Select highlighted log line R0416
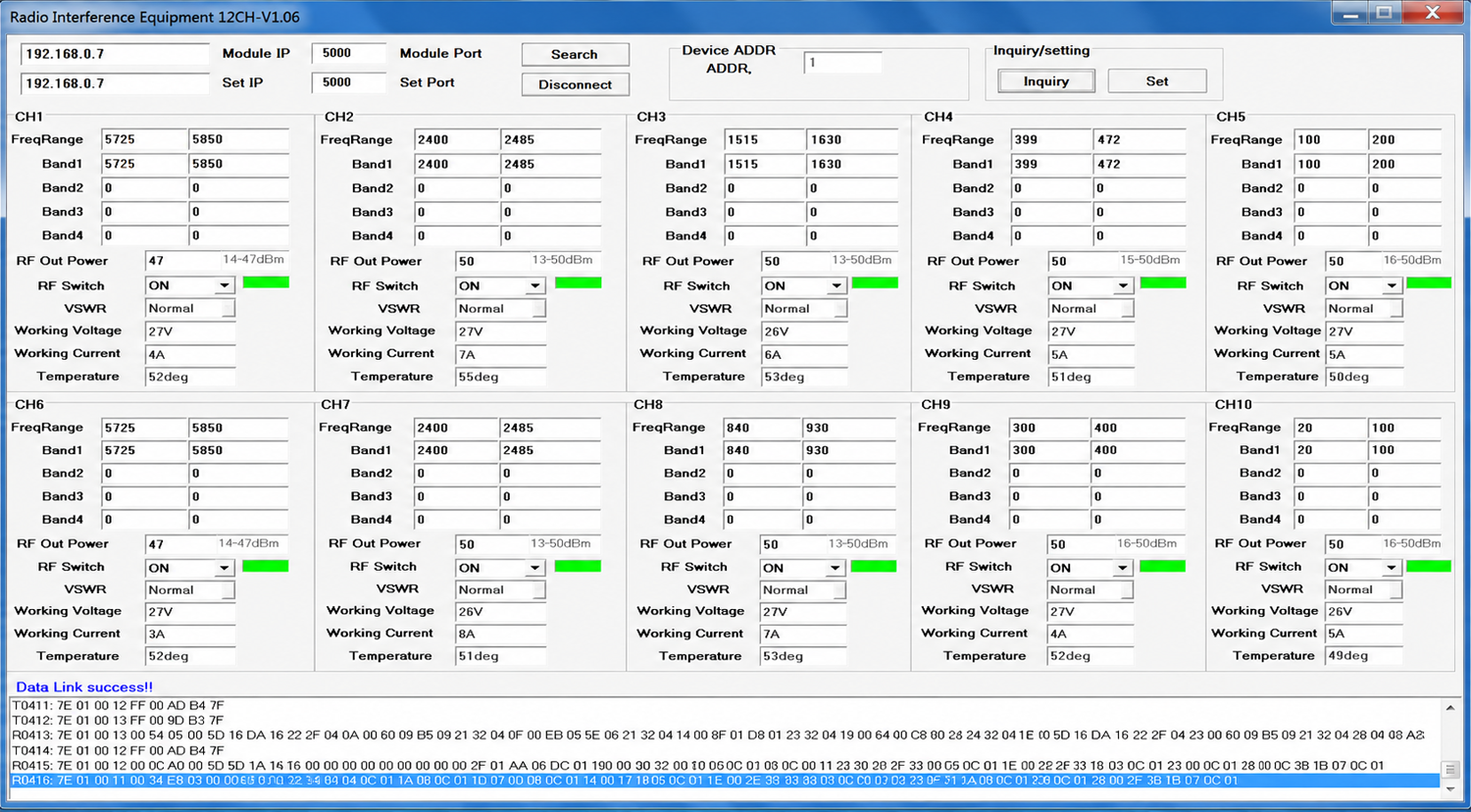Image resolution: width=1471 pixels, height=812 pixels. (x=725, y=781)
